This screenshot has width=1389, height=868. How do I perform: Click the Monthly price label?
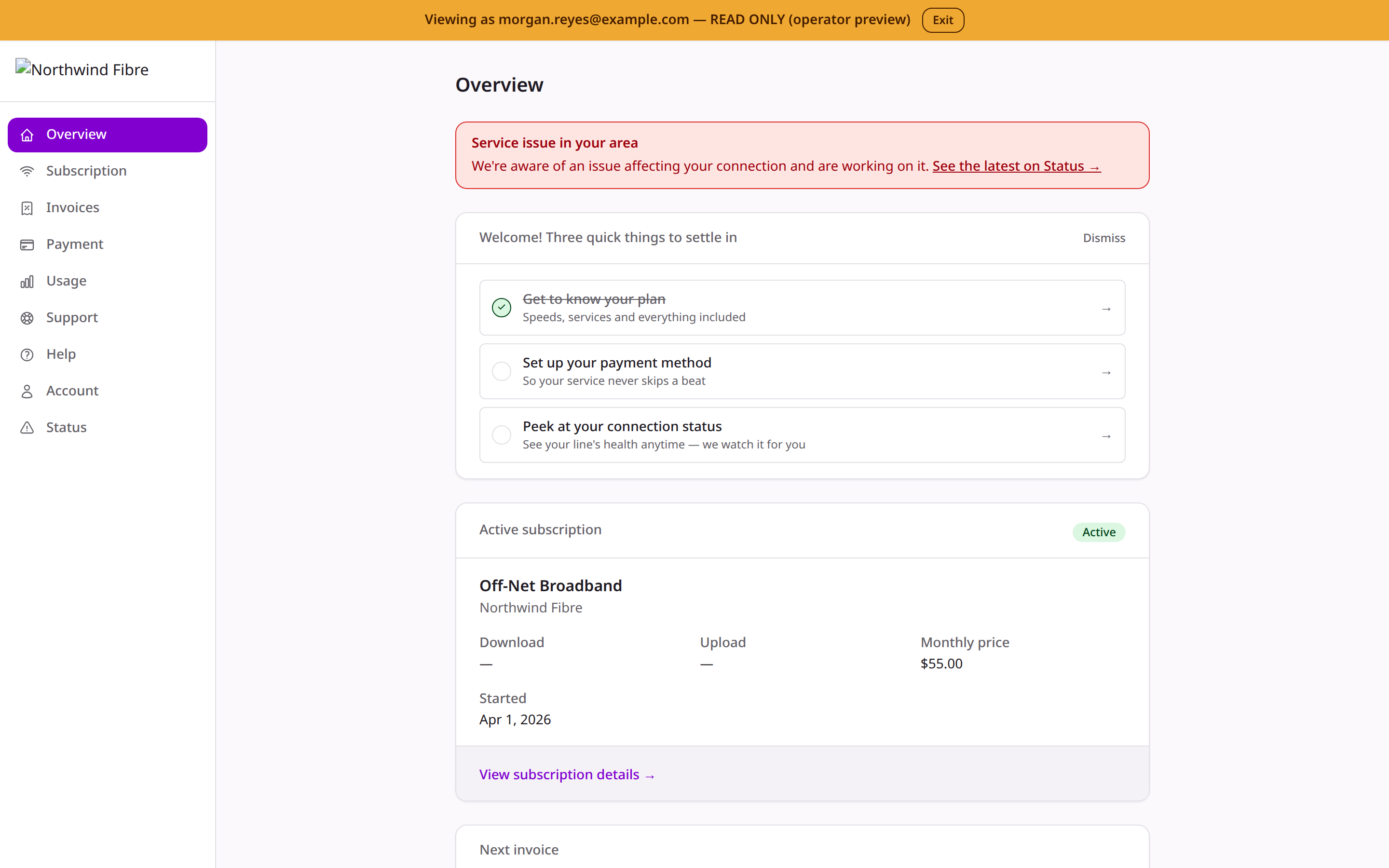click(964, 642)
